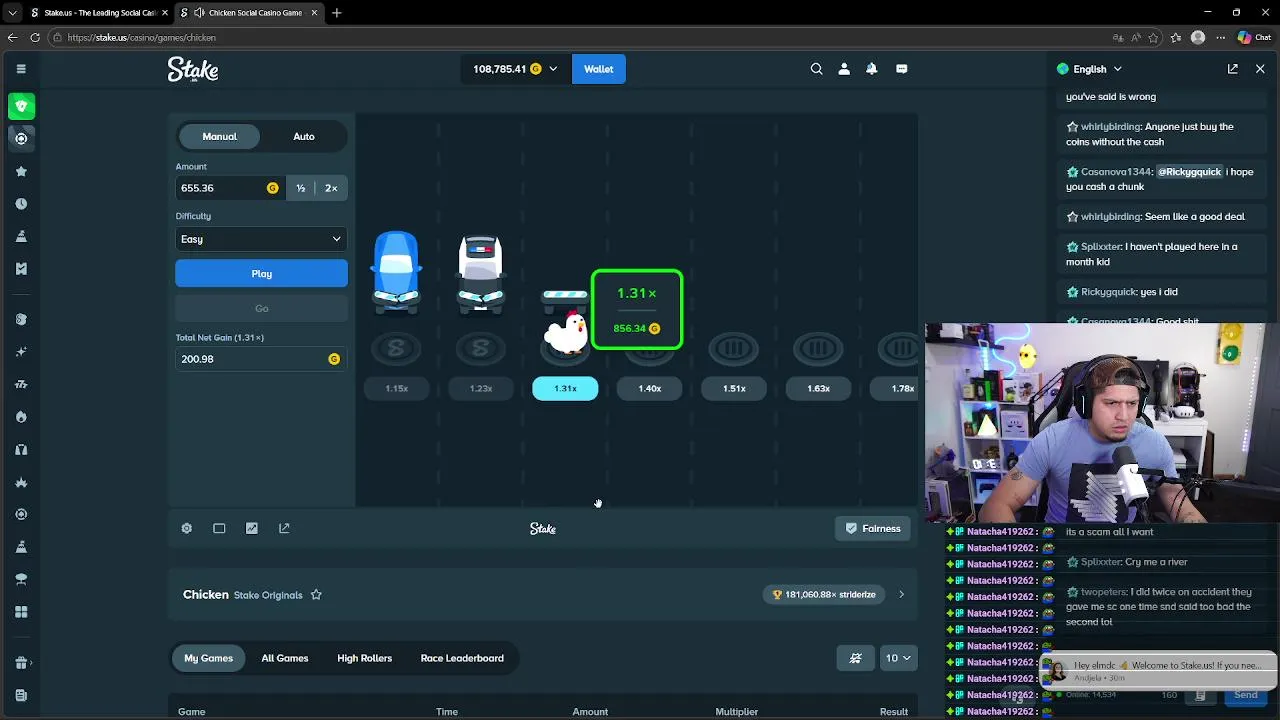Click the chicken character on the road

(x=566, y=332)
